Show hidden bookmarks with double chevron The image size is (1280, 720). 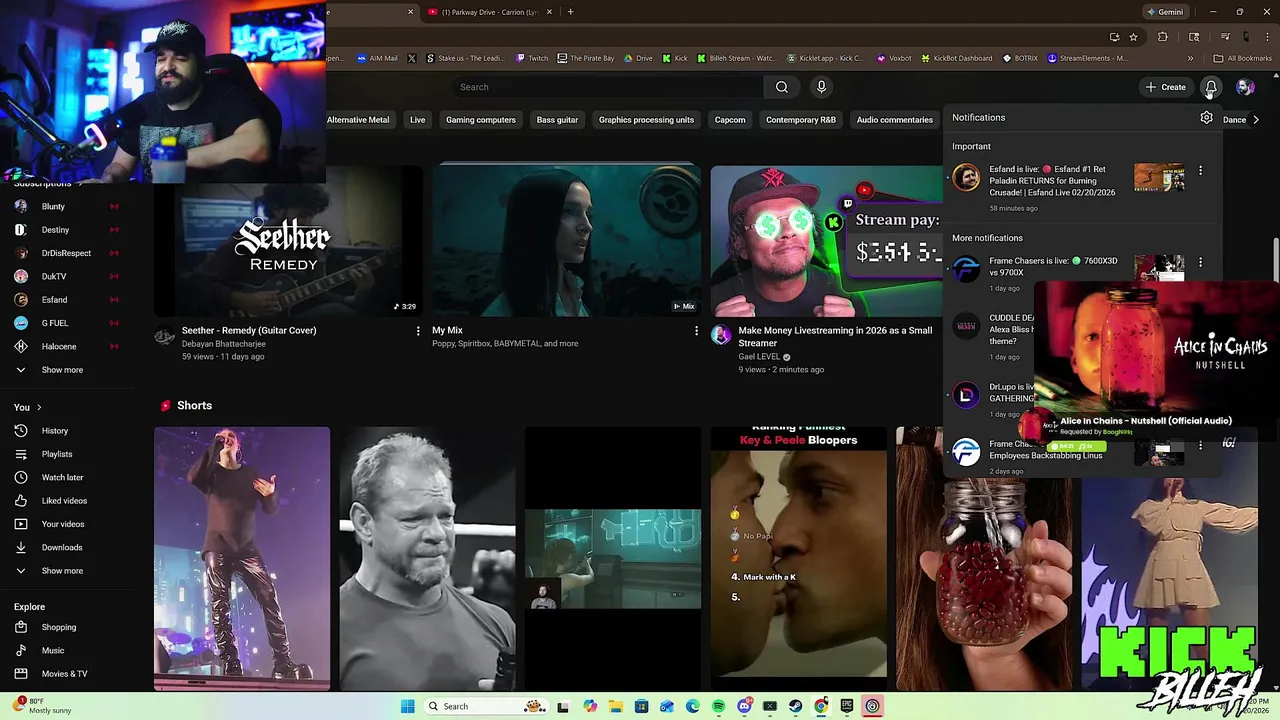point(1190,58)
